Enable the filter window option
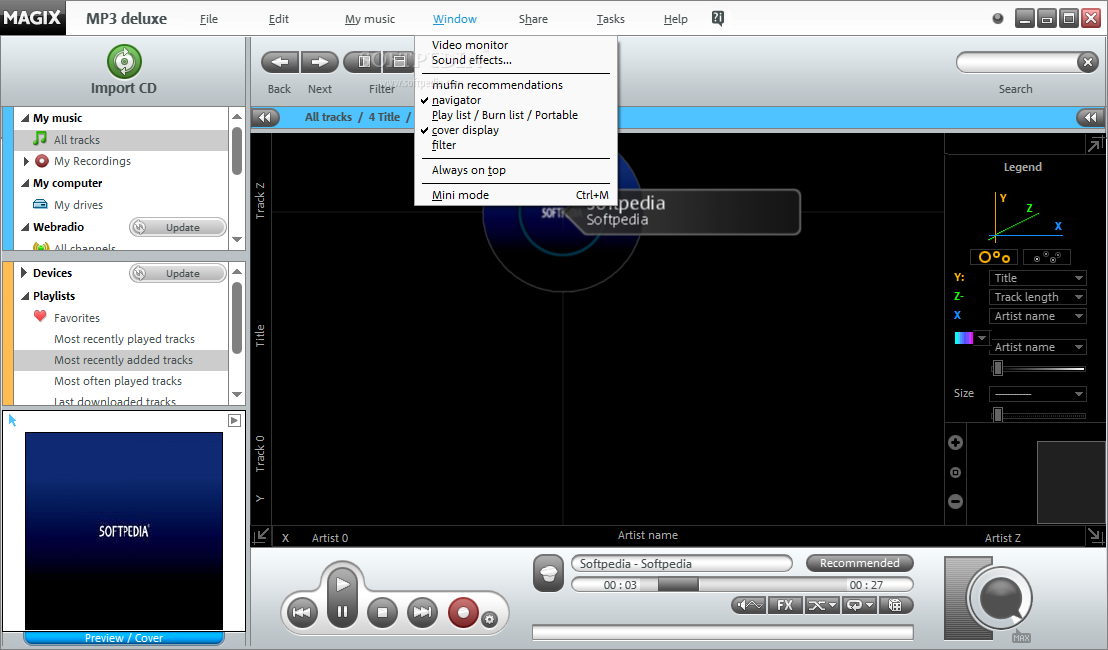Screen dimensions: 1108x650 coord(444,145)
